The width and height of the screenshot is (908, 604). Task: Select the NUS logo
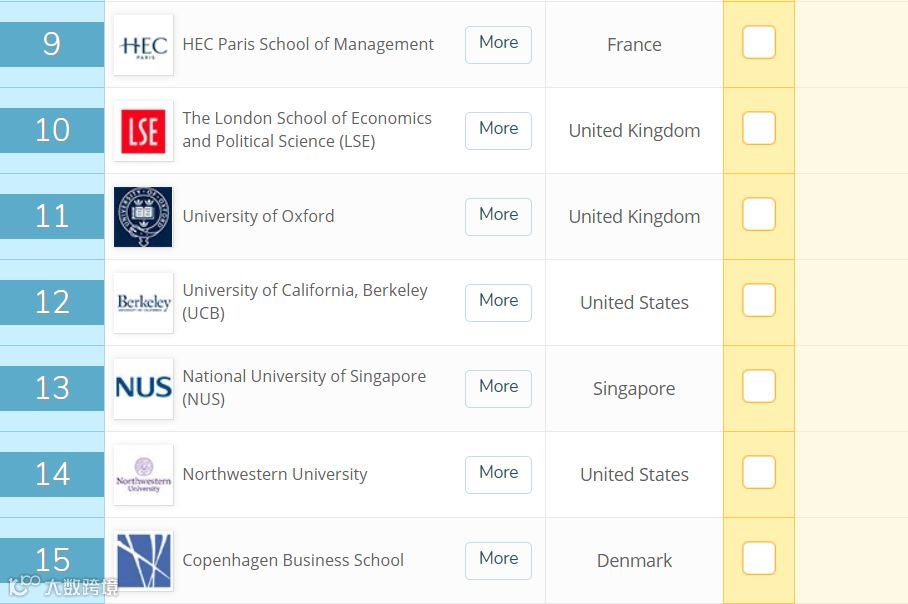[143, 389]
